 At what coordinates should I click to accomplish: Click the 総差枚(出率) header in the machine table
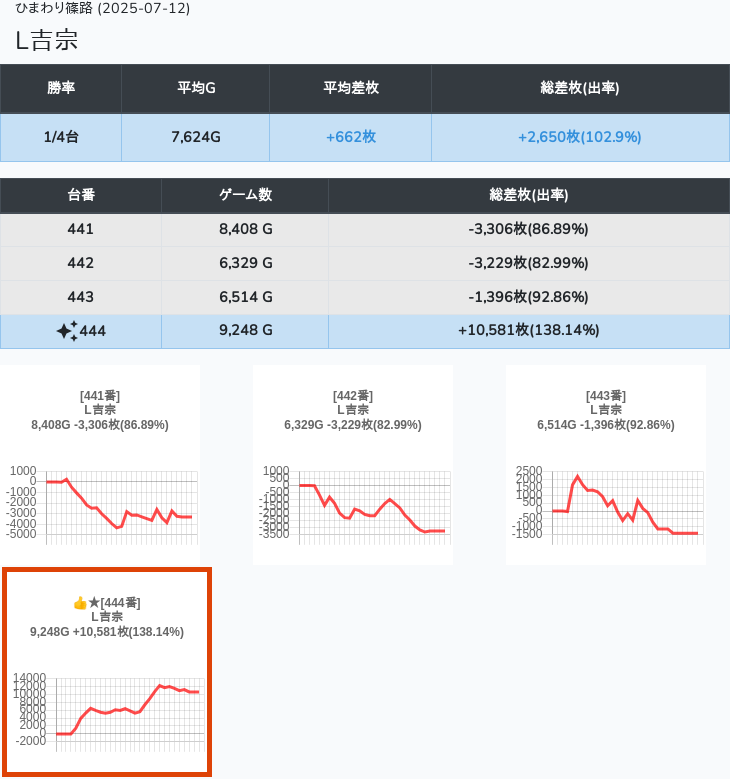coord(528,195)
